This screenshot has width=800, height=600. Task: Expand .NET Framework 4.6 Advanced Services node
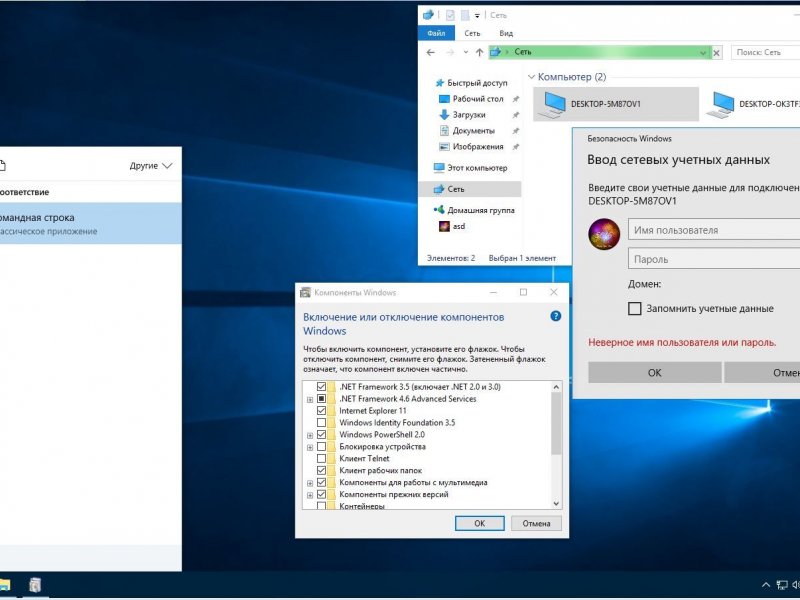click(x=310, y=399)
